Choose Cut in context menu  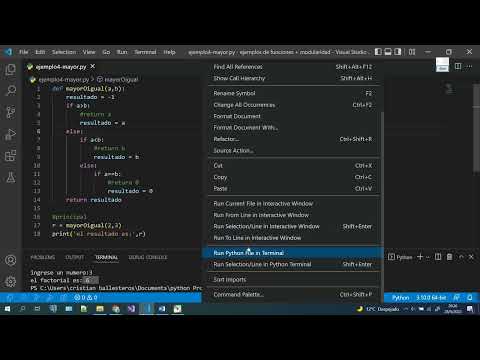pyautogui.click(x=293, y=166)
